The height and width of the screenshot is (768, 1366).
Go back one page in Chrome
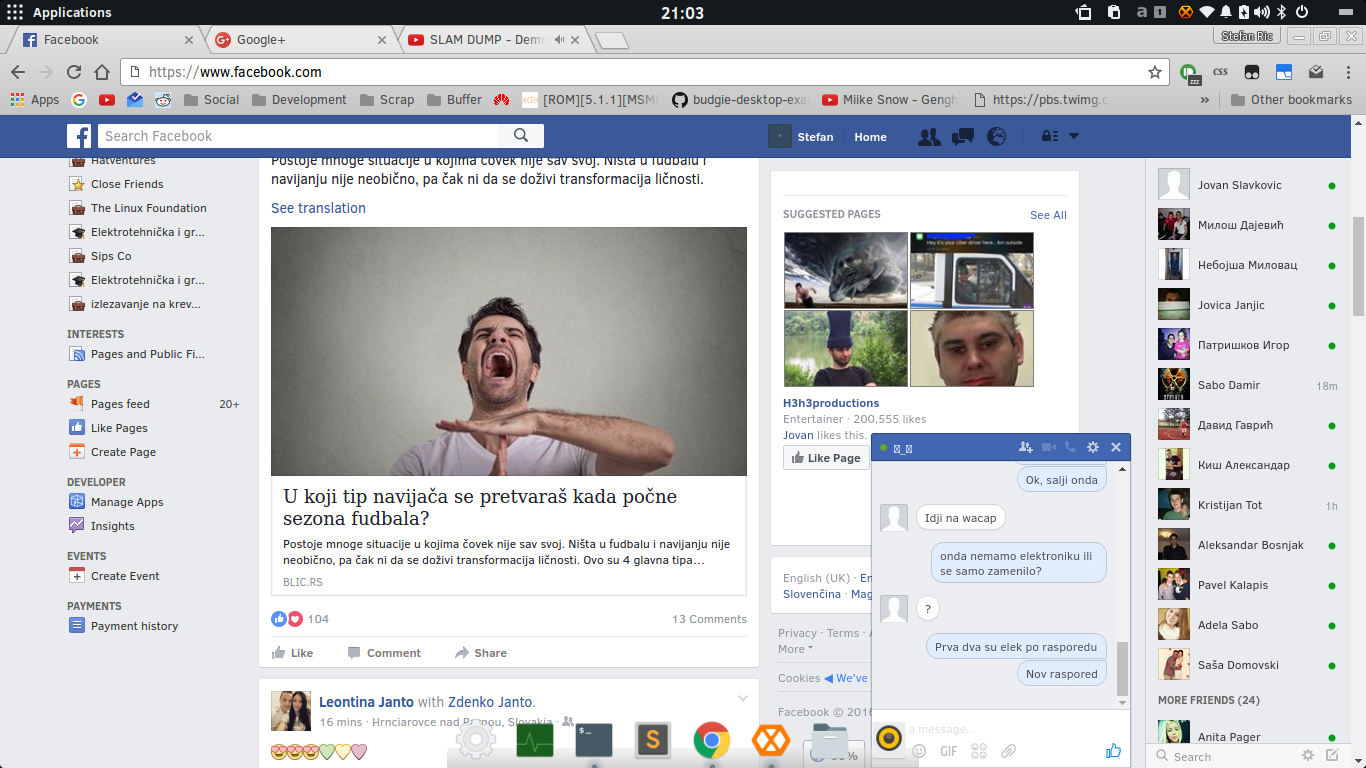click(17, 72)
